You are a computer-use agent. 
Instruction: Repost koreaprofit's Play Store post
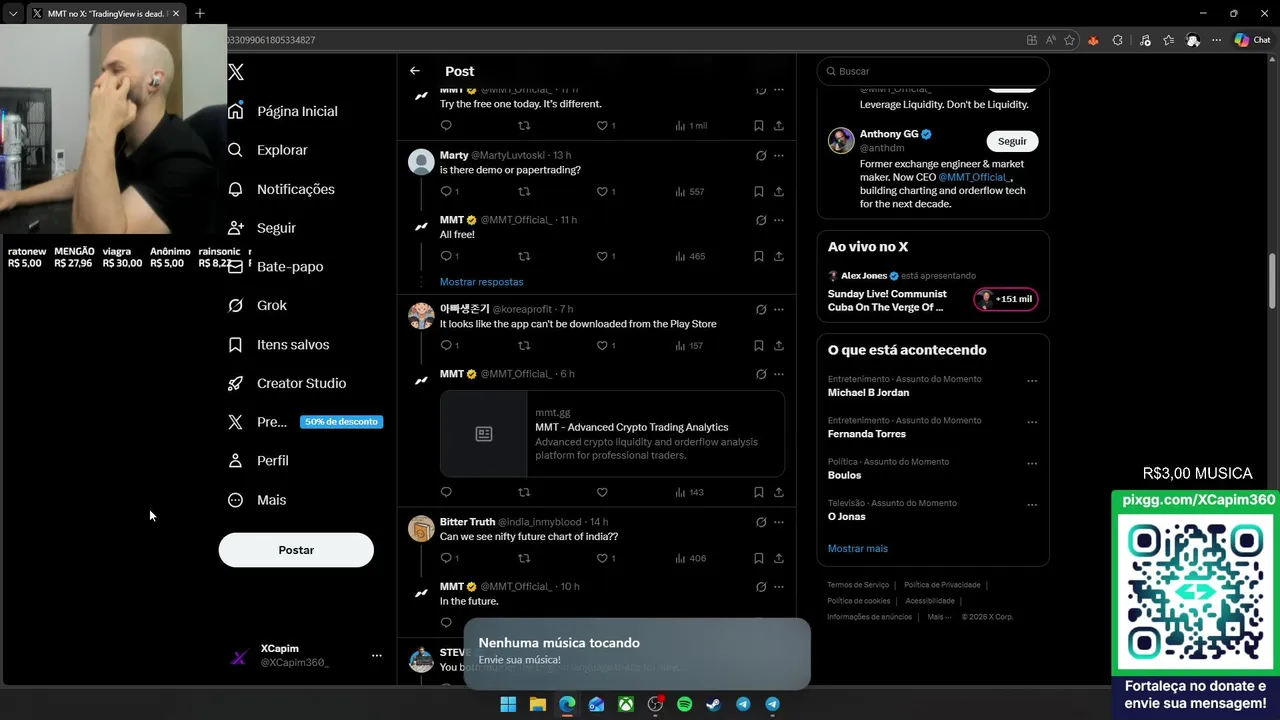click(x=524, y=346)
